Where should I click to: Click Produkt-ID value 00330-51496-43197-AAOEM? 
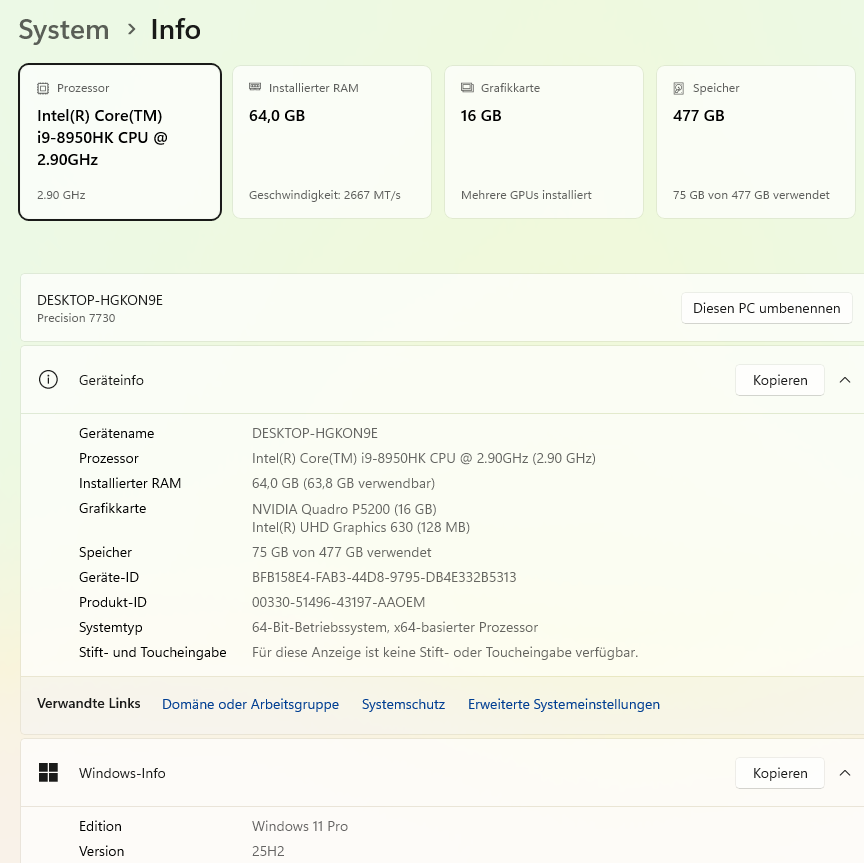click(338, 602)
